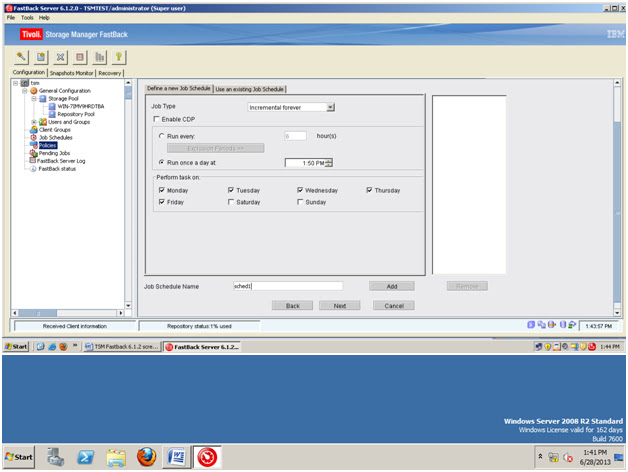Uncheck the Tuesday checkbox
The width and height of the screenshot is (628, 472).
pyautogui.click(x=231, y=190)
